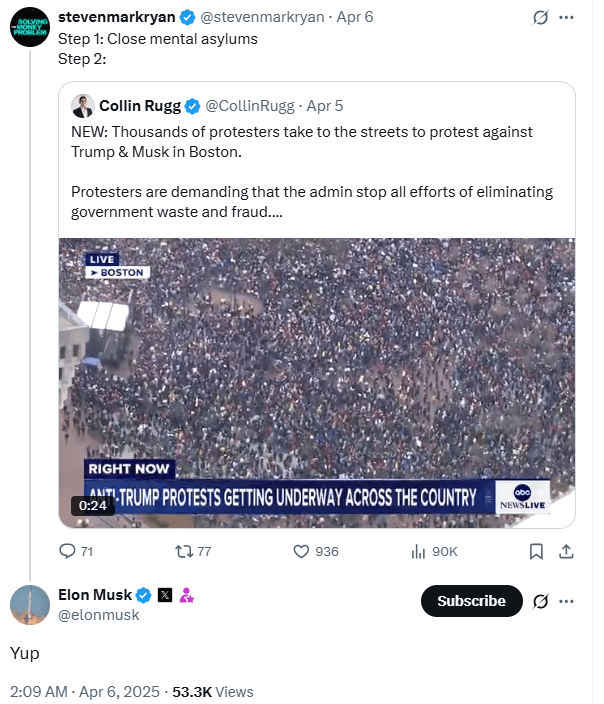
Task: Click the Grok icon beside Subscribe button
Action: (541, 601)
